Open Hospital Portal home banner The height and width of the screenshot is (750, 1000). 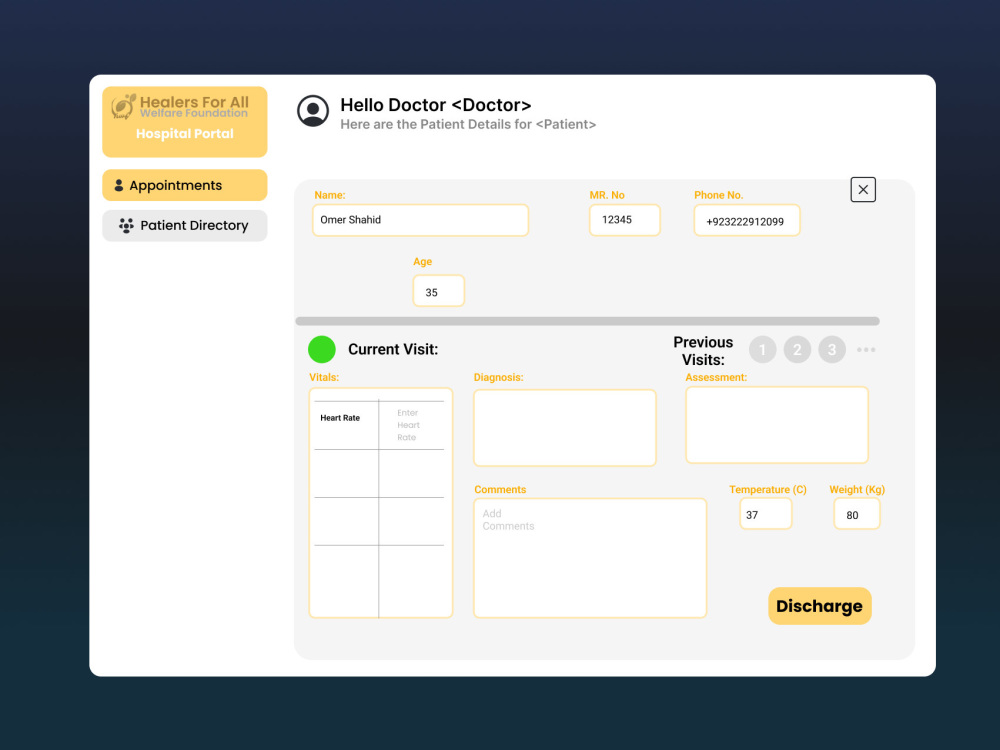pyautogui.click(x=184, y=122)
